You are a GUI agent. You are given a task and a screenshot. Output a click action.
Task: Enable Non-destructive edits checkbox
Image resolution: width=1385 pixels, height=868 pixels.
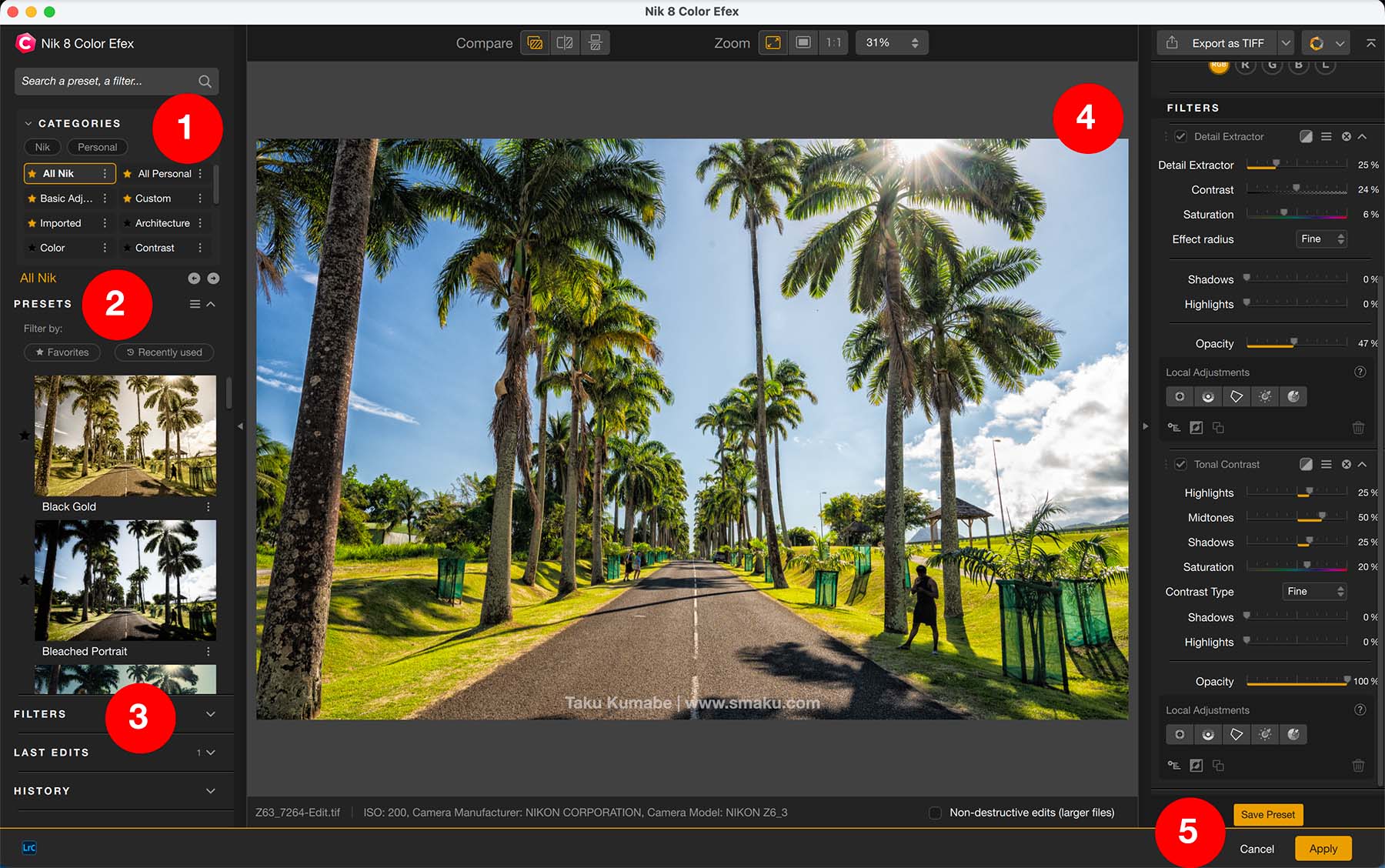coord(935,813)
